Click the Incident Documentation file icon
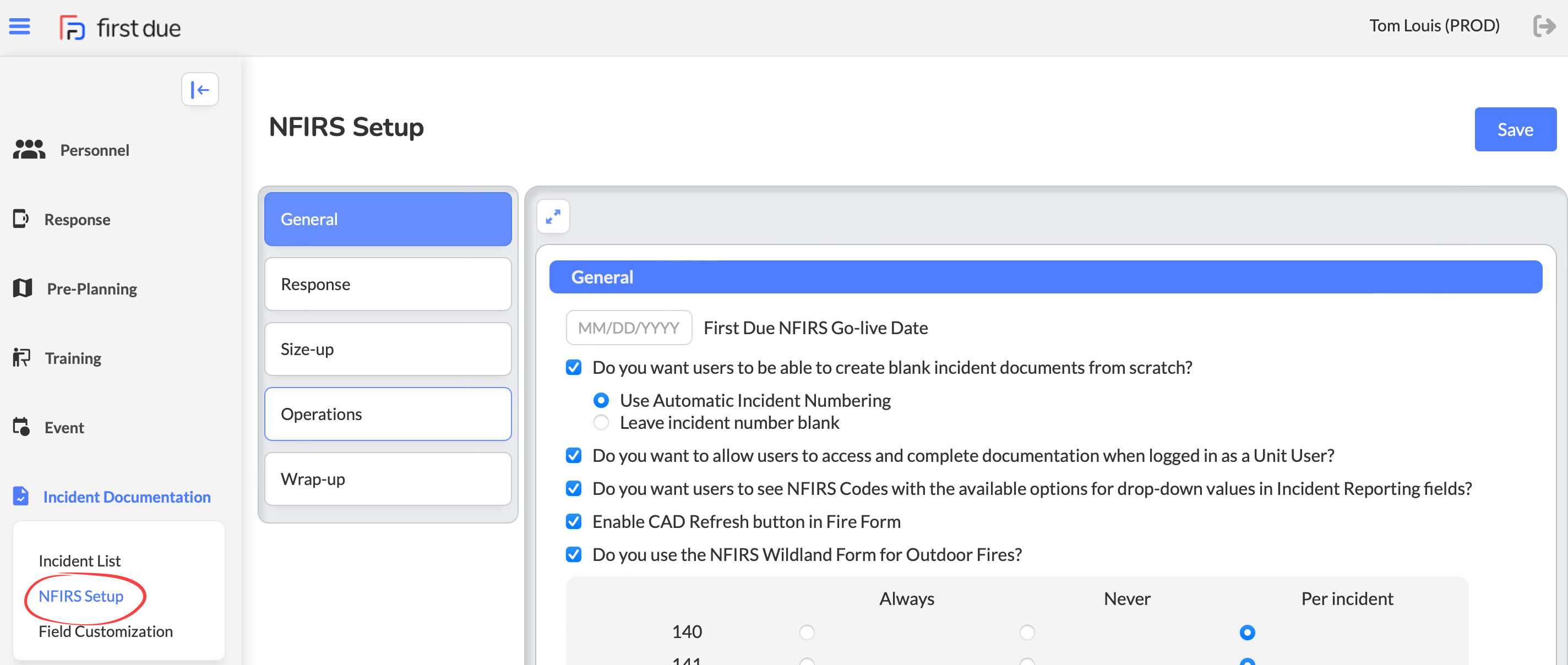Screen dimensions: 1568x665 (x=21, y=496)
